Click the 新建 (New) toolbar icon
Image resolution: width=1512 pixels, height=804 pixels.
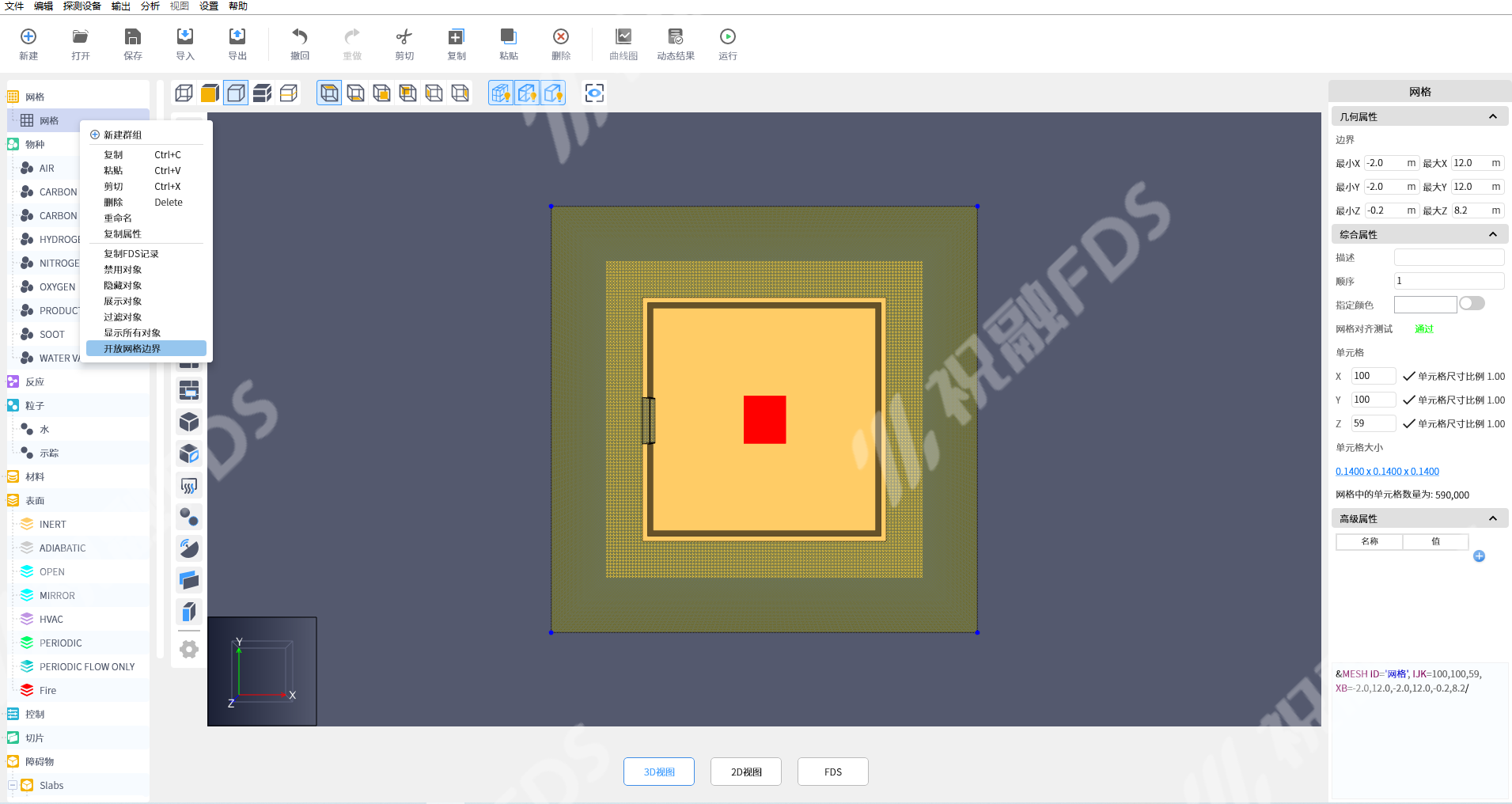tap(28, 36)
